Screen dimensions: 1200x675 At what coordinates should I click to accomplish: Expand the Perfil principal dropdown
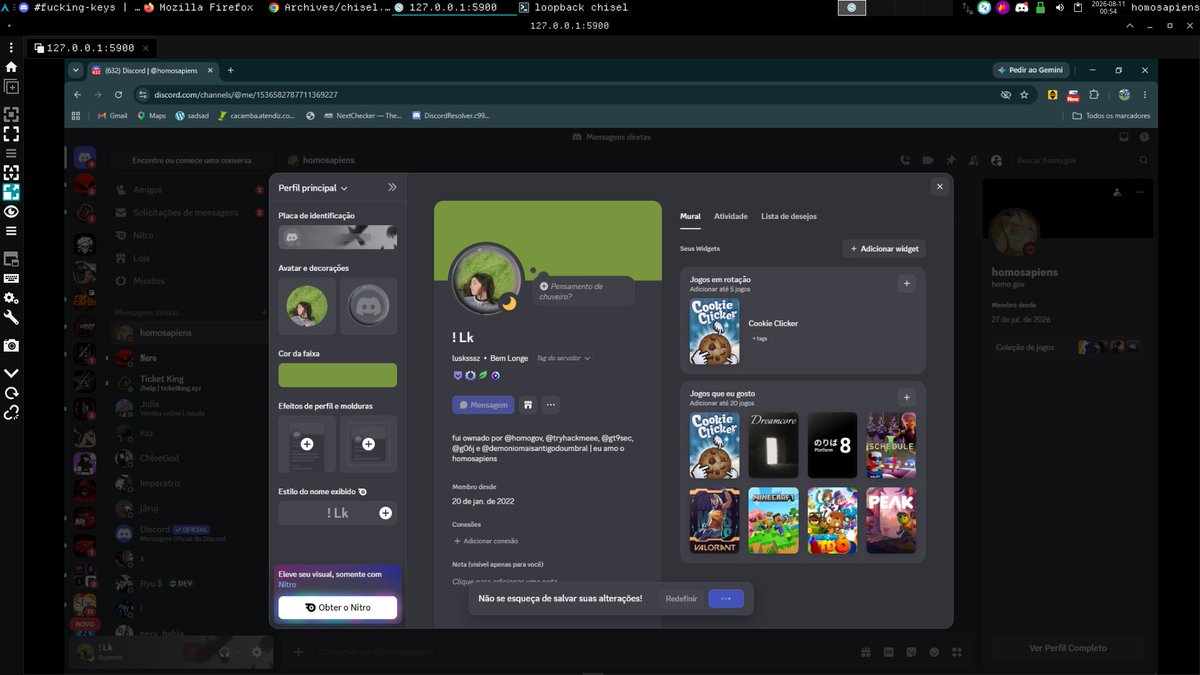tap(313, 188)
